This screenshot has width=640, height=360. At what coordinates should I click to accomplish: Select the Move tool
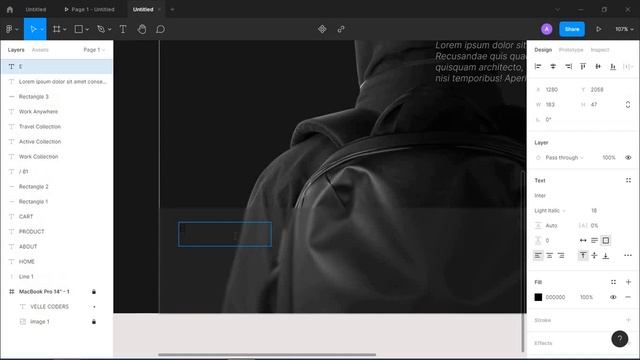click(x=33, y=29)
